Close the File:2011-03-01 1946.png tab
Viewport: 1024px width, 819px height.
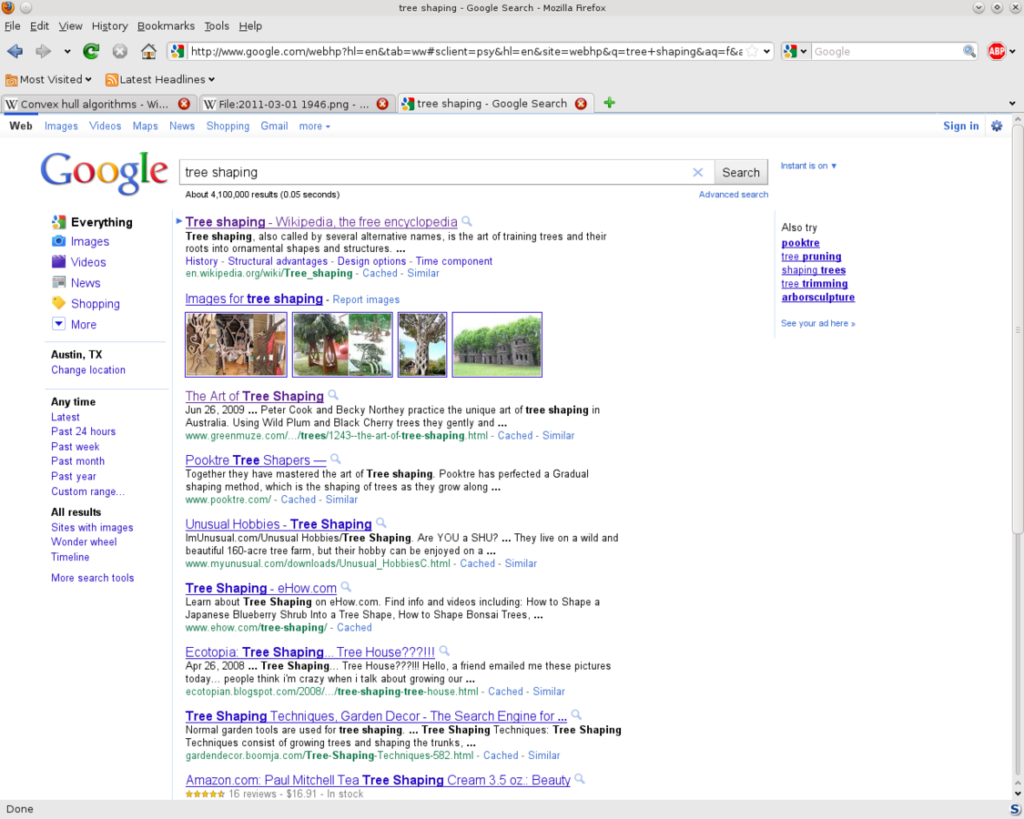coord(383,104)
